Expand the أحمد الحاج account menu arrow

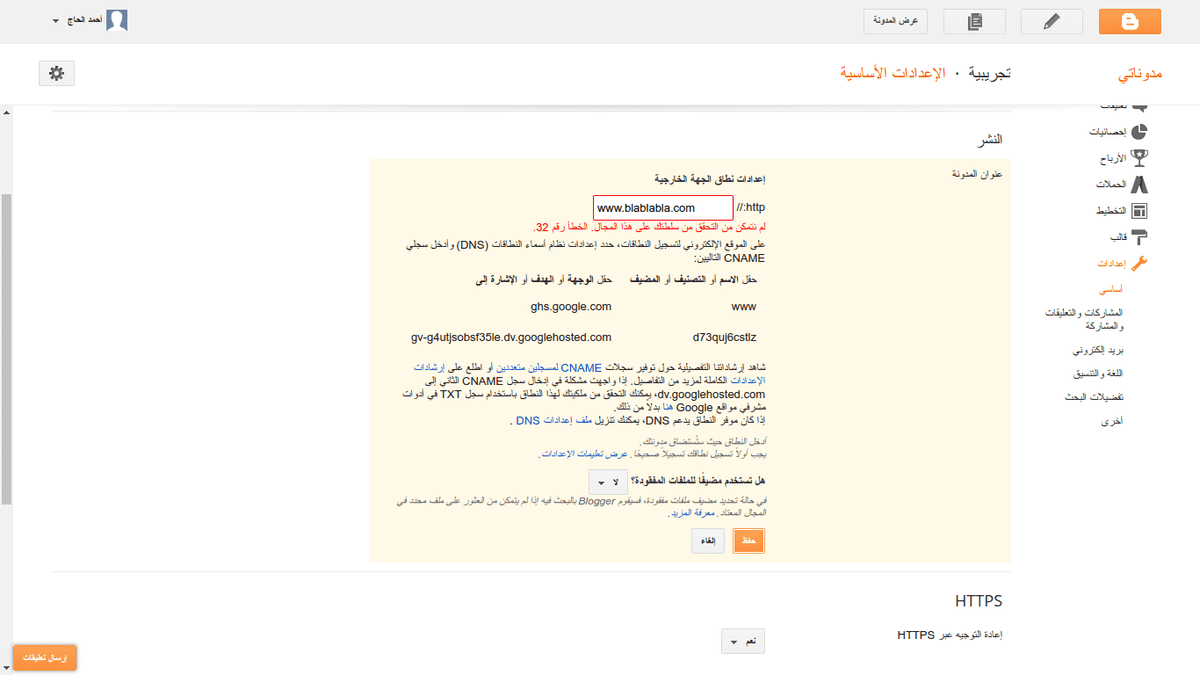coord(55,19)
